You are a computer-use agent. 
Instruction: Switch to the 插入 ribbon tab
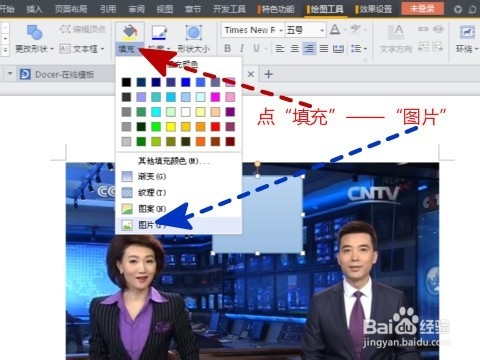(34, 9)
